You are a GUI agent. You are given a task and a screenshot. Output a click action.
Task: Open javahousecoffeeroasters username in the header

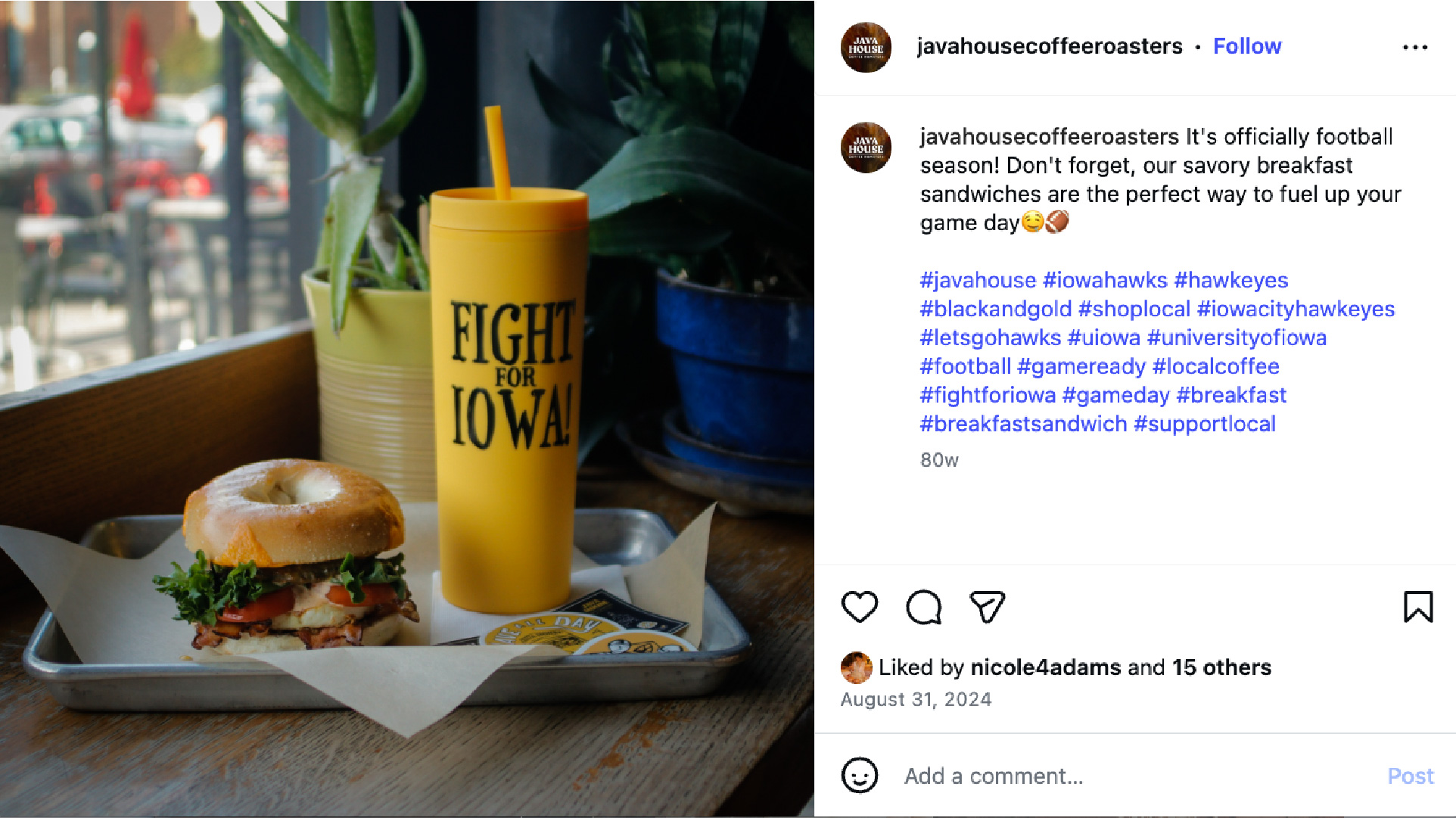tap(1050, 46)
